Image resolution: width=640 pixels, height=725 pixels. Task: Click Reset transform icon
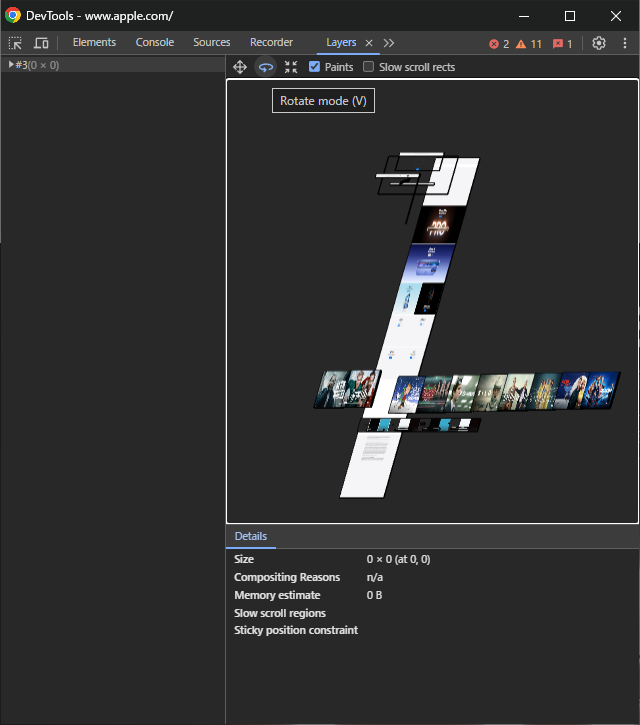pyautogui.click(x=291, y=67)
